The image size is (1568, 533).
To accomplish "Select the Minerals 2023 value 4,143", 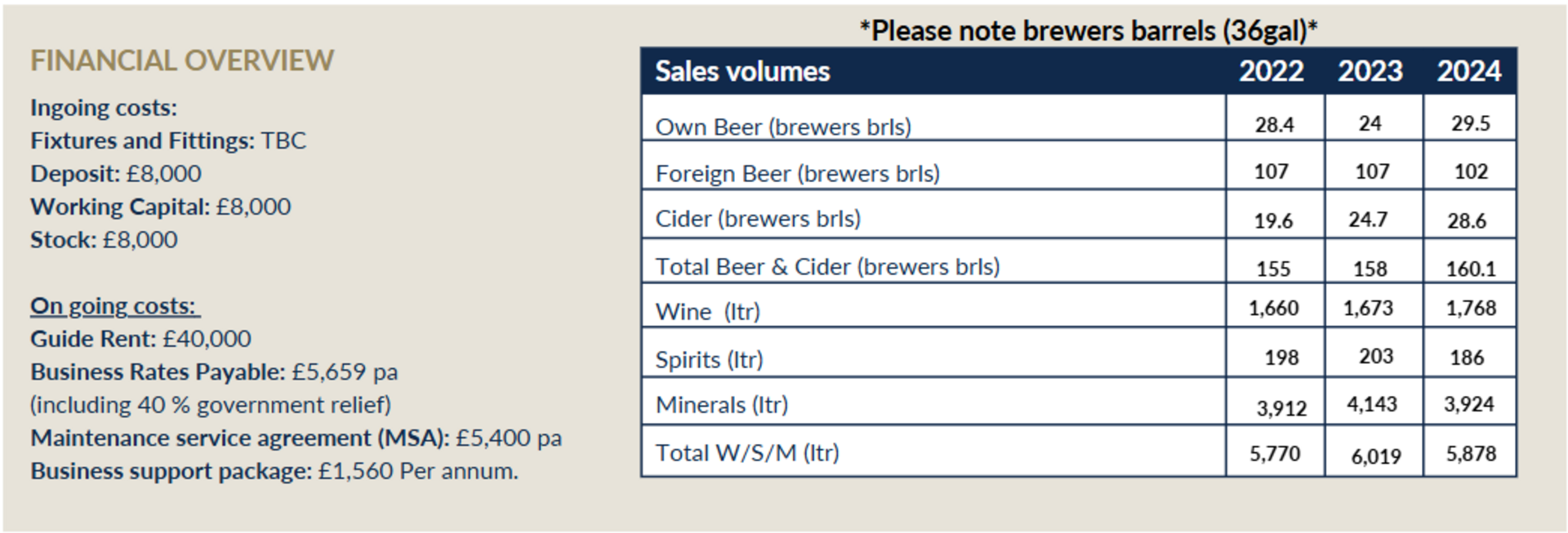I will tap(1372, 404).
